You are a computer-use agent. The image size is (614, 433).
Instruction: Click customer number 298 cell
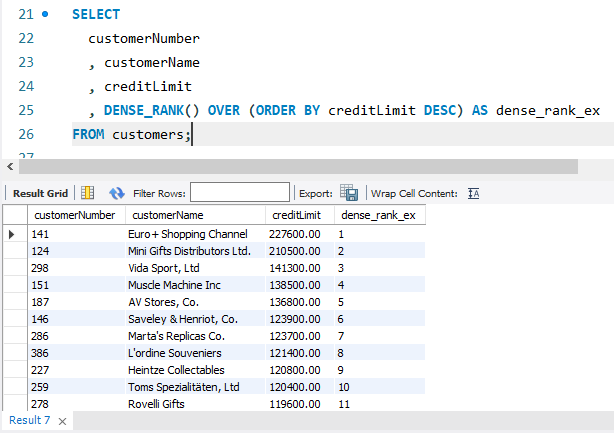point(76,268)
